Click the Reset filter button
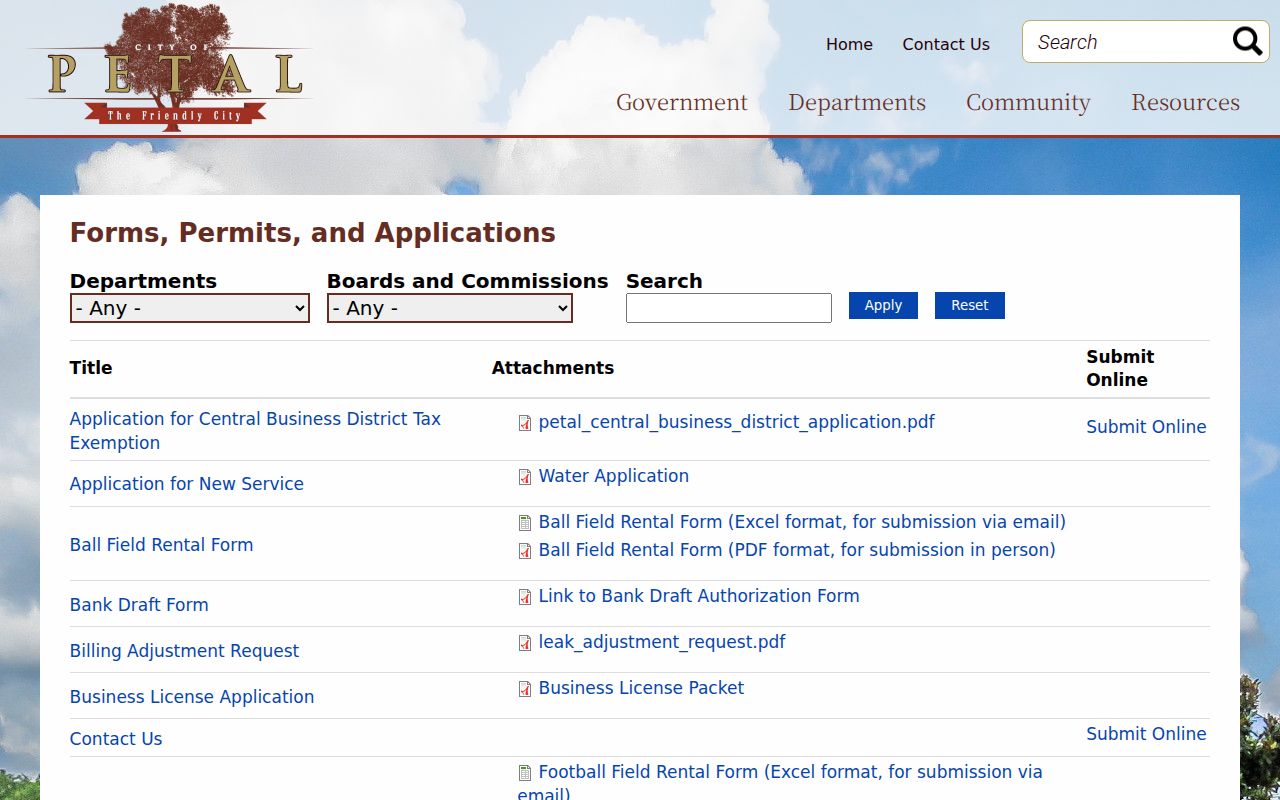 970,306
